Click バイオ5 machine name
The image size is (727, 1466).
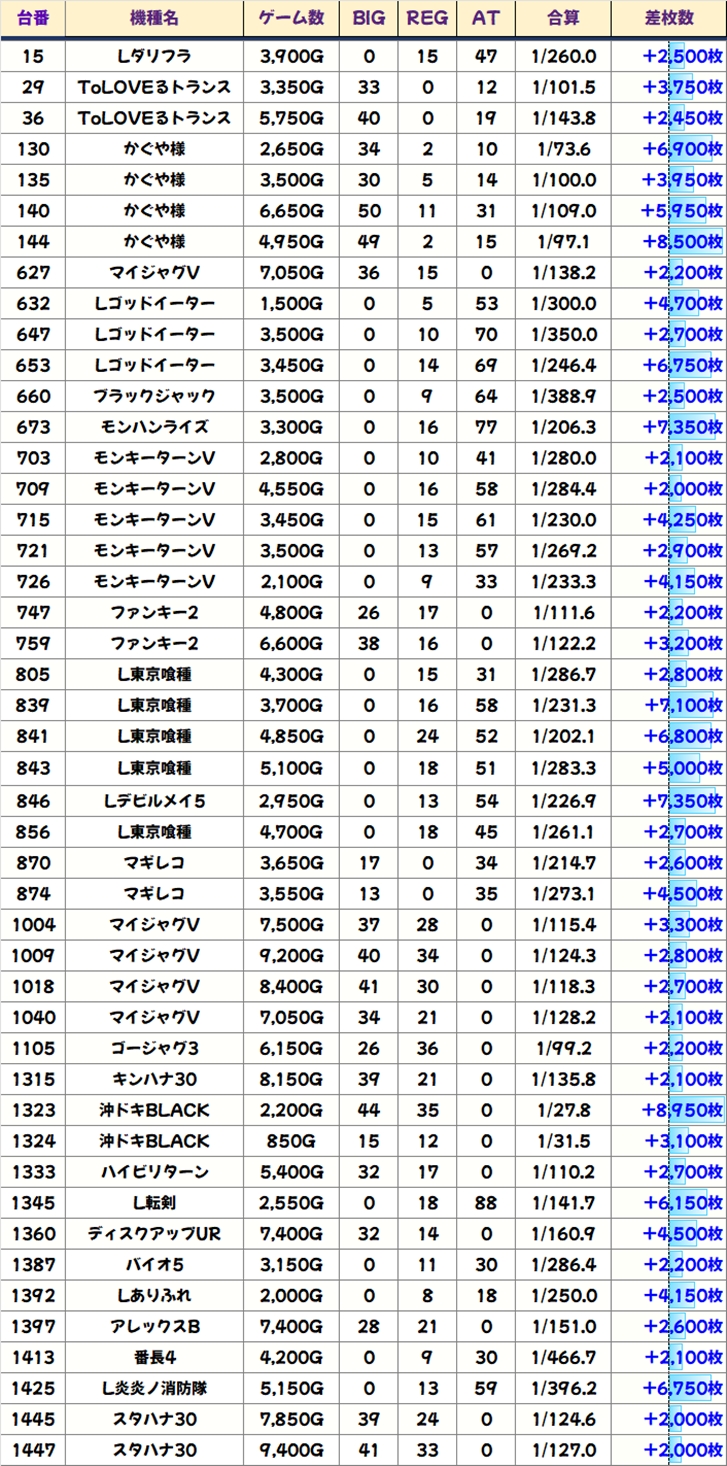154,1264
